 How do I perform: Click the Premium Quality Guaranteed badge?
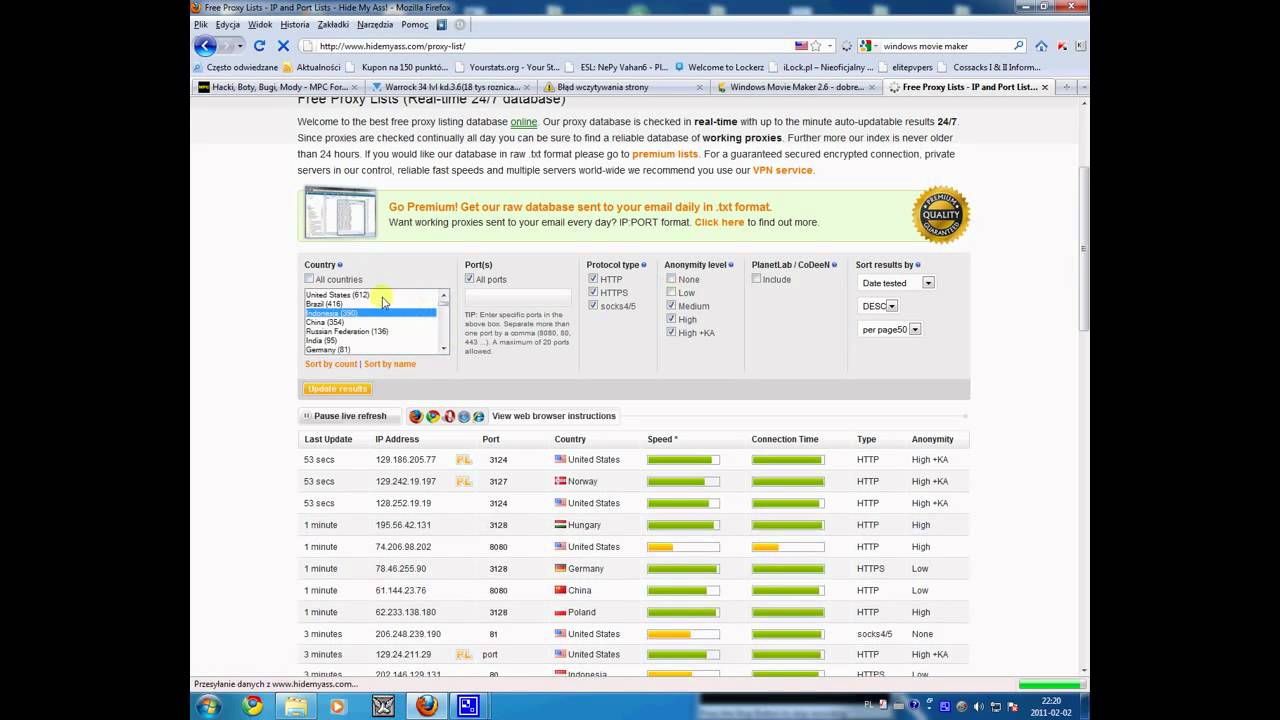[941, 214]
